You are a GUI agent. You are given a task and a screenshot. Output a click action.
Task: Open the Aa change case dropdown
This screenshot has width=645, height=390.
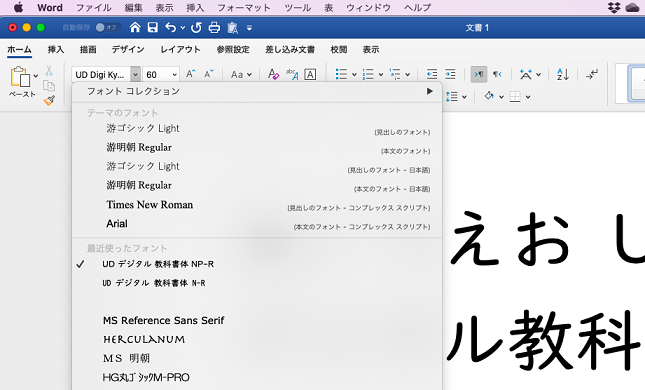click(x=241, y=74)
